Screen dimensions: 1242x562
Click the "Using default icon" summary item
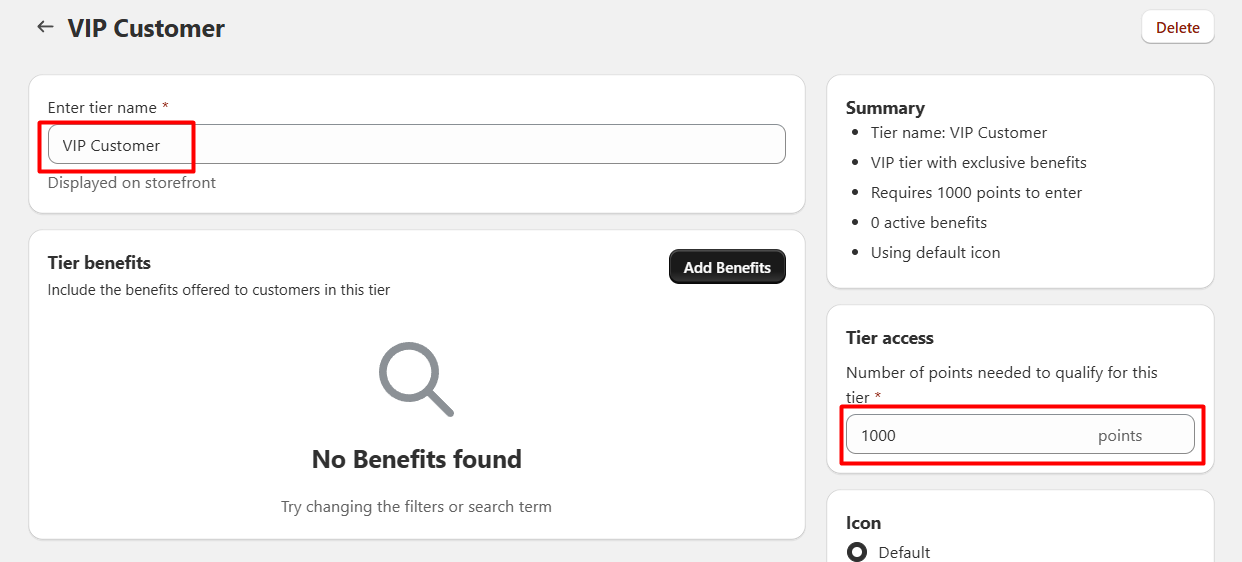[x=935, y=252]
